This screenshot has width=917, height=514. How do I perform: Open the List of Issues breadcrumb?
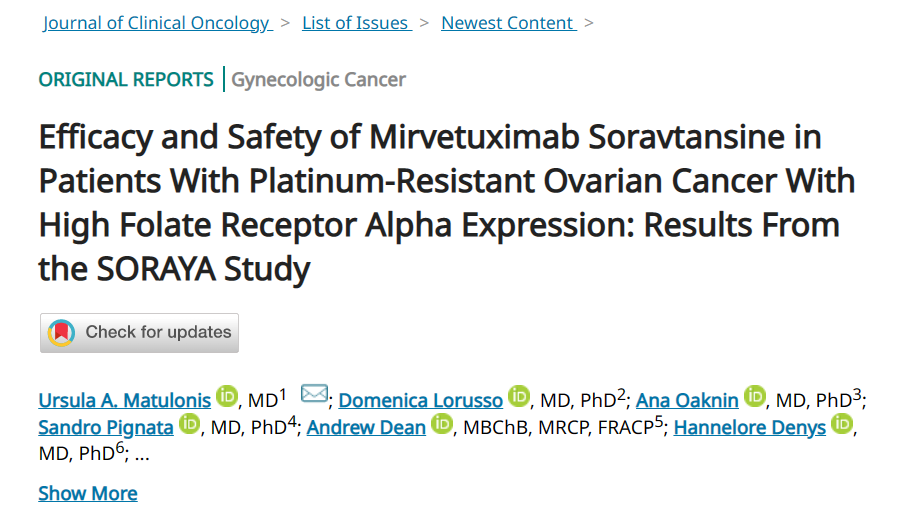pos(356,23)
